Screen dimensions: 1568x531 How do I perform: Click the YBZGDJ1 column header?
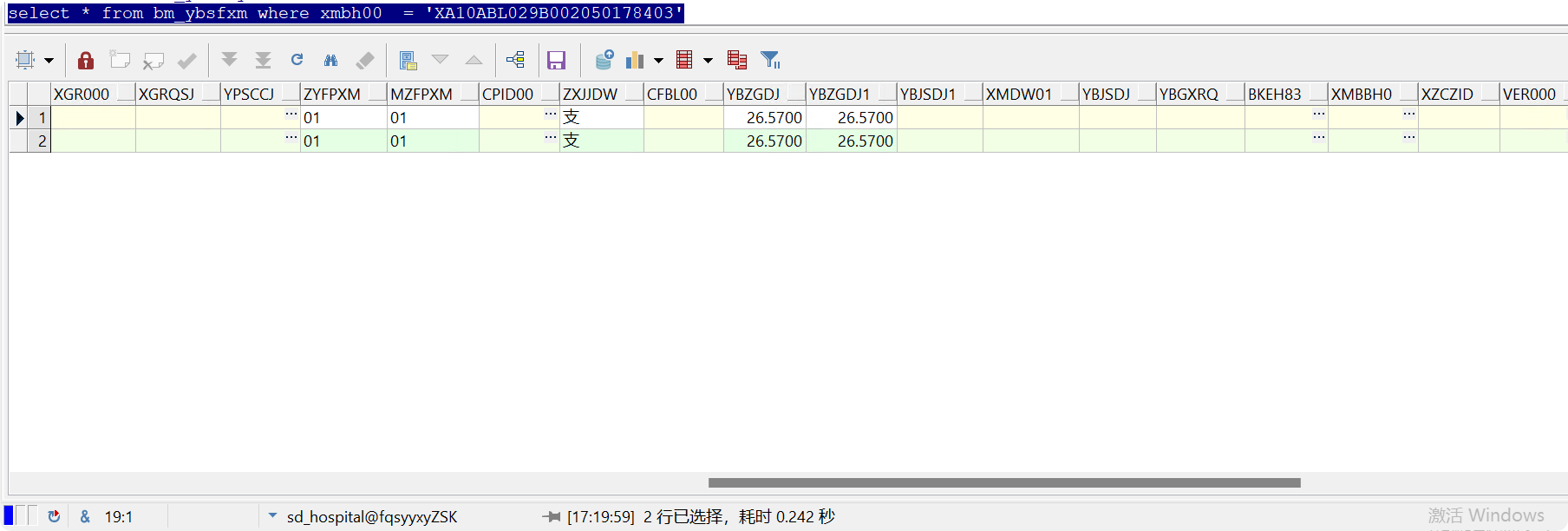pyautogui.click(x=852, y=94)
